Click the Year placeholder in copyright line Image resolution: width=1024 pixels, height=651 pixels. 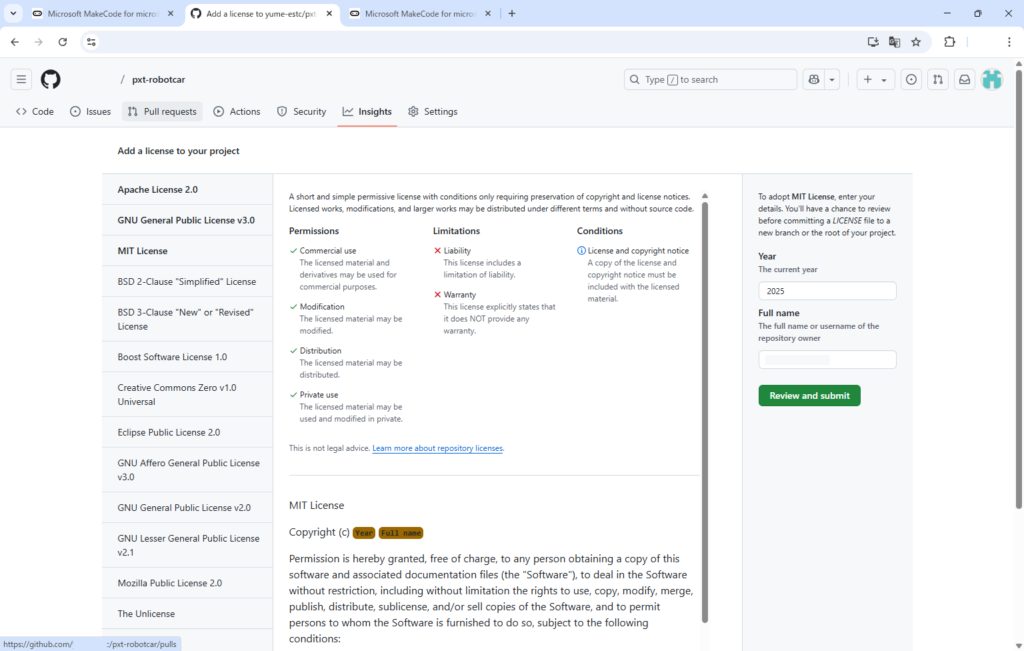click(x=364, y=533)
